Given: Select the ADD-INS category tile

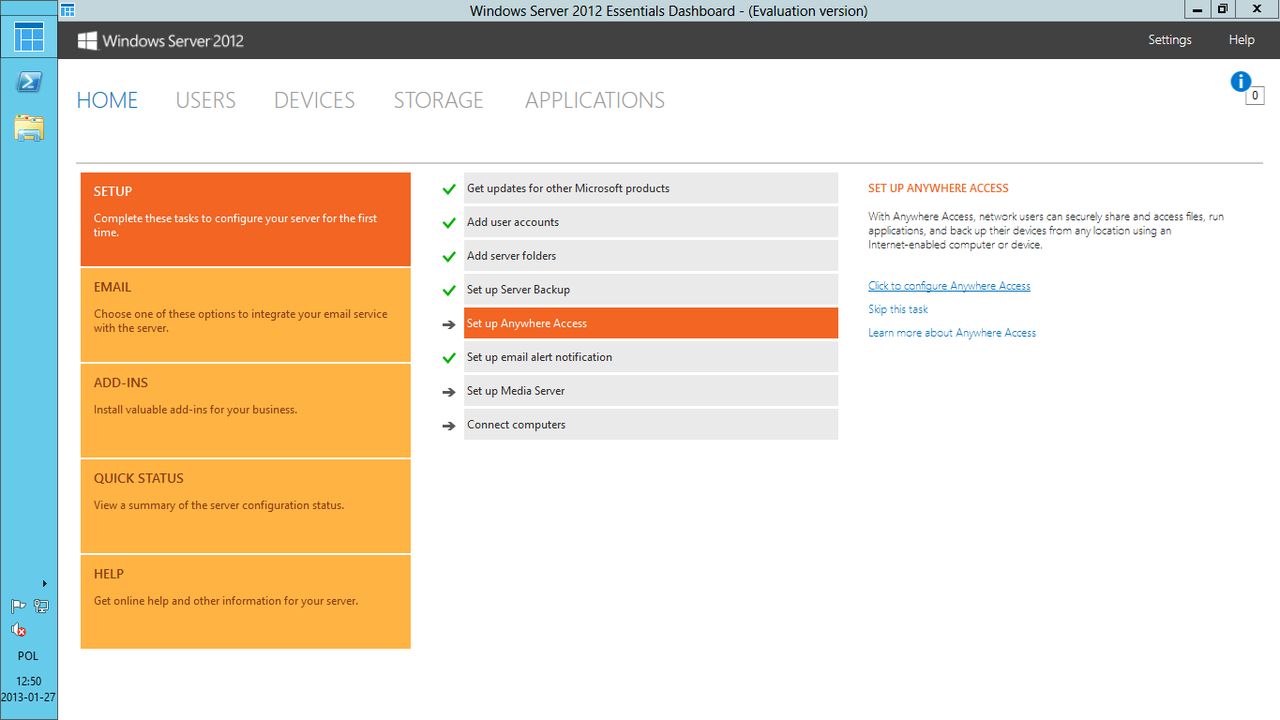Looking at the screenshot, I should coord(246,411).
